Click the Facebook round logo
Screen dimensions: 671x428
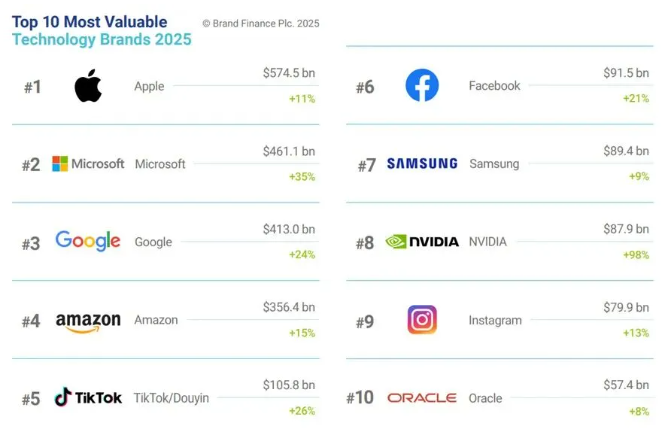click(x=422, y=85)
